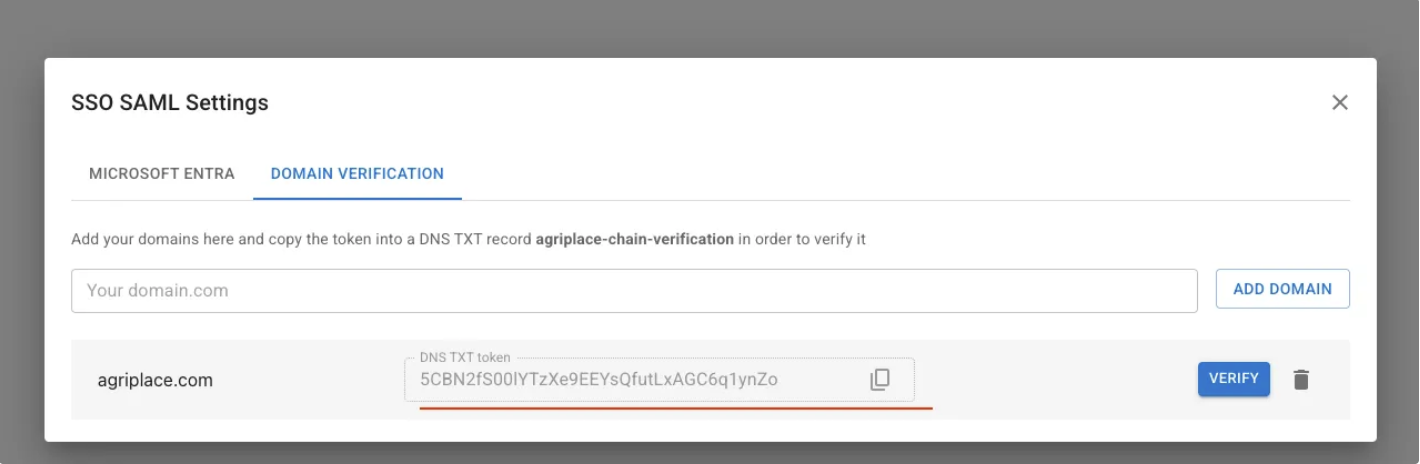This screenshot has width=1420, height=464.
Task: Verify the agriplace.com domain
Action: point(1233,379)
